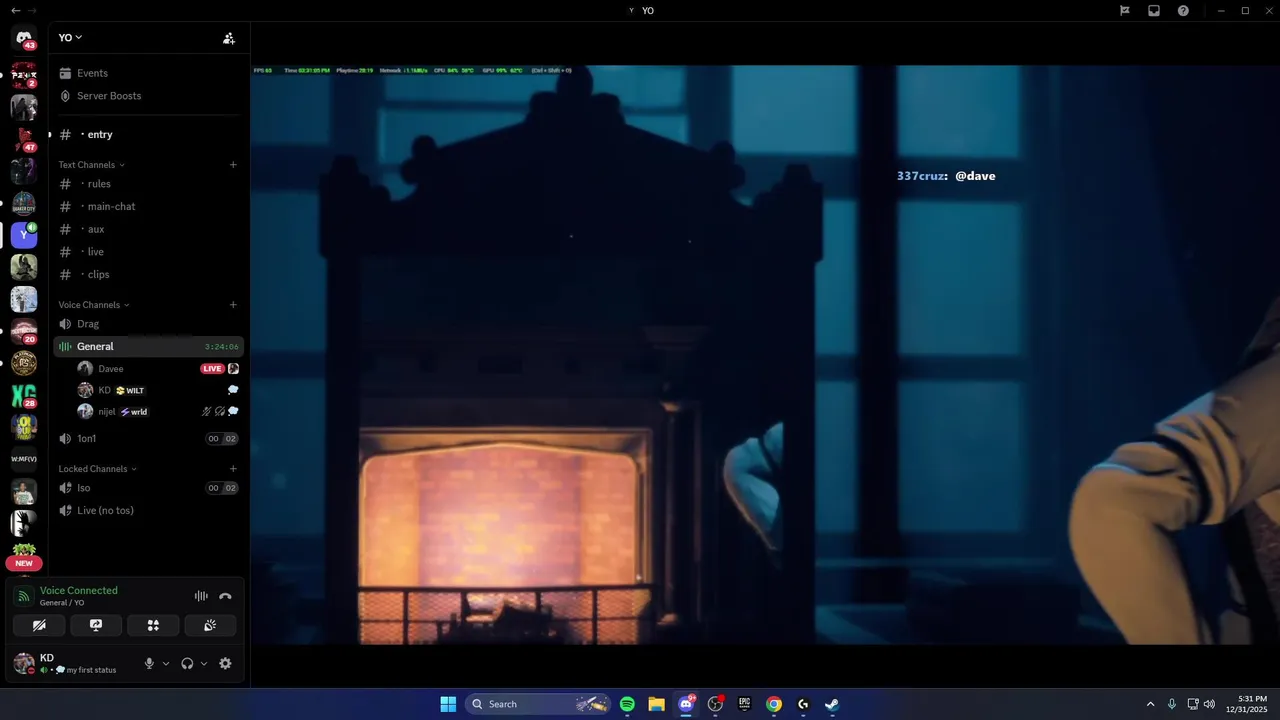Deafen with the headphones icon

point(187,663)
